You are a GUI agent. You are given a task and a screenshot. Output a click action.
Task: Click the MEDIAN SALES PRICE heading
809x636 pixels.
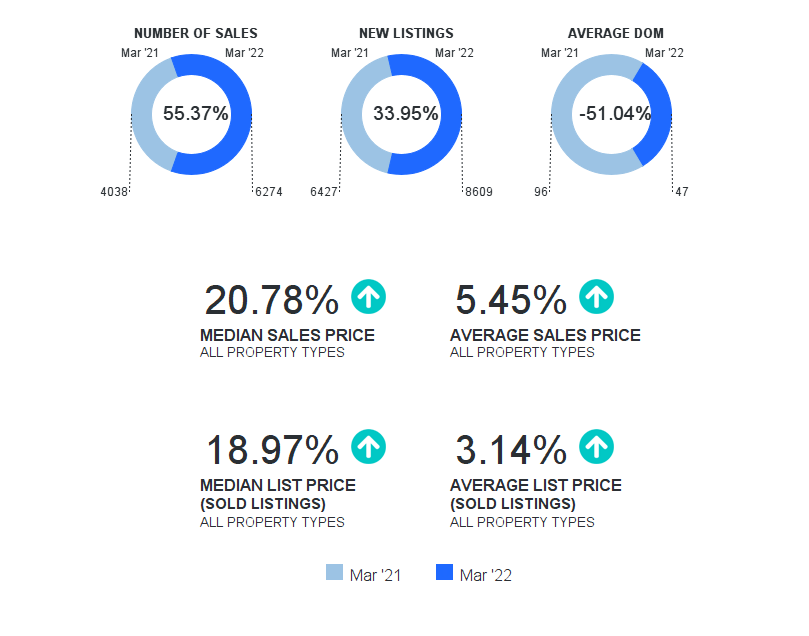click(287, 335)
